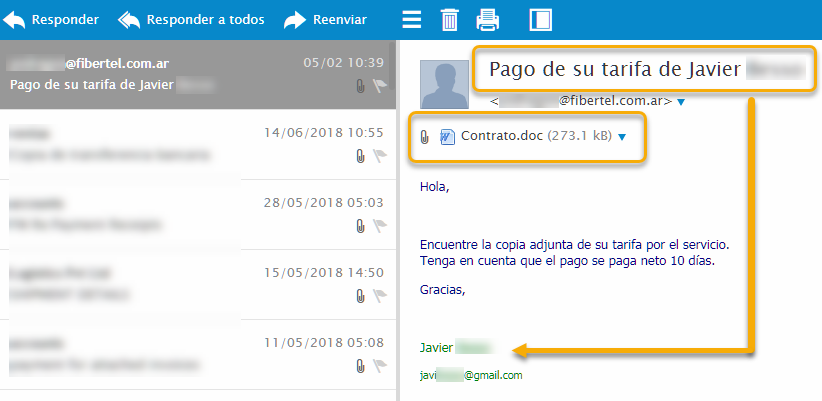822x401 pixels.
Task: Click the paperclip on the 15/05/2018 14:50 email
Action: pyautogui.click(x=360, y=296)
